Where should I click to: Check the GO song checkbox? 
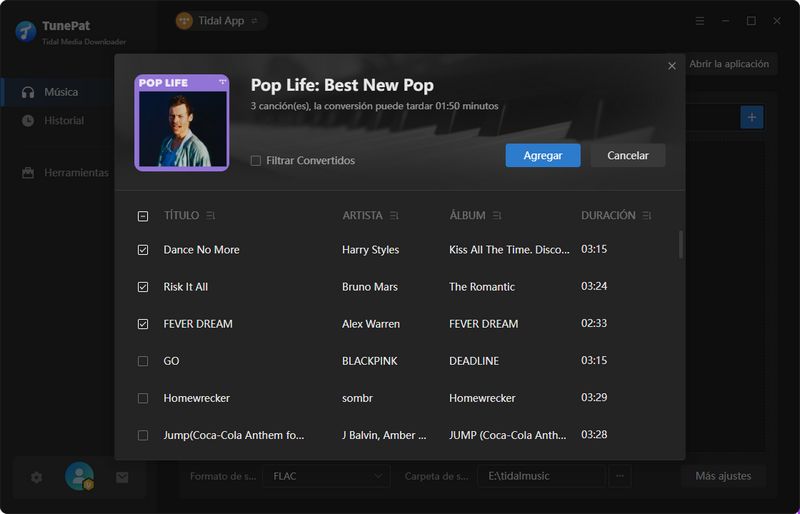tap(143, 361)
